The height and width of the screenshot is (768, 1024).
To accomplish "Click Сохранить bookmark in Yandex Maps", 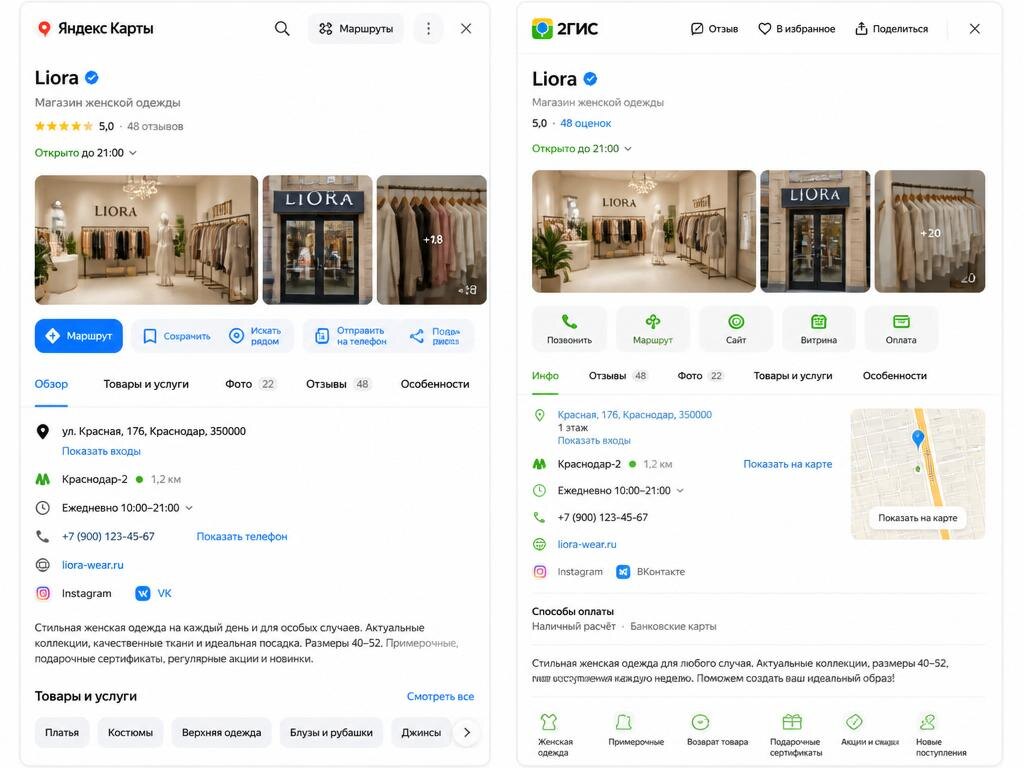I will pyautogui.click(x=178, y=336).
